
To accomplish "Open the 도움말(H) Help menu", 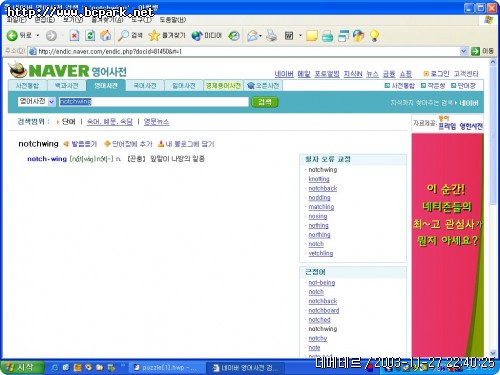I will (173, 20).
